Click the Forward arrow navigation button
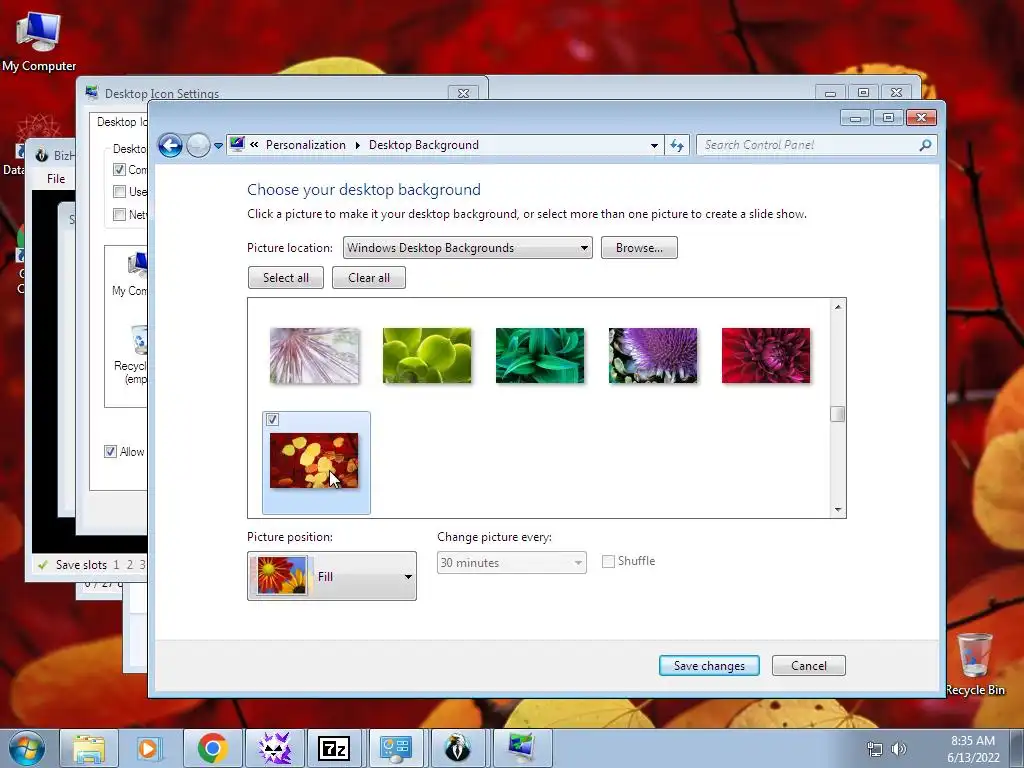Screen dimensions: 1024x768 click(x=198, y=145)
